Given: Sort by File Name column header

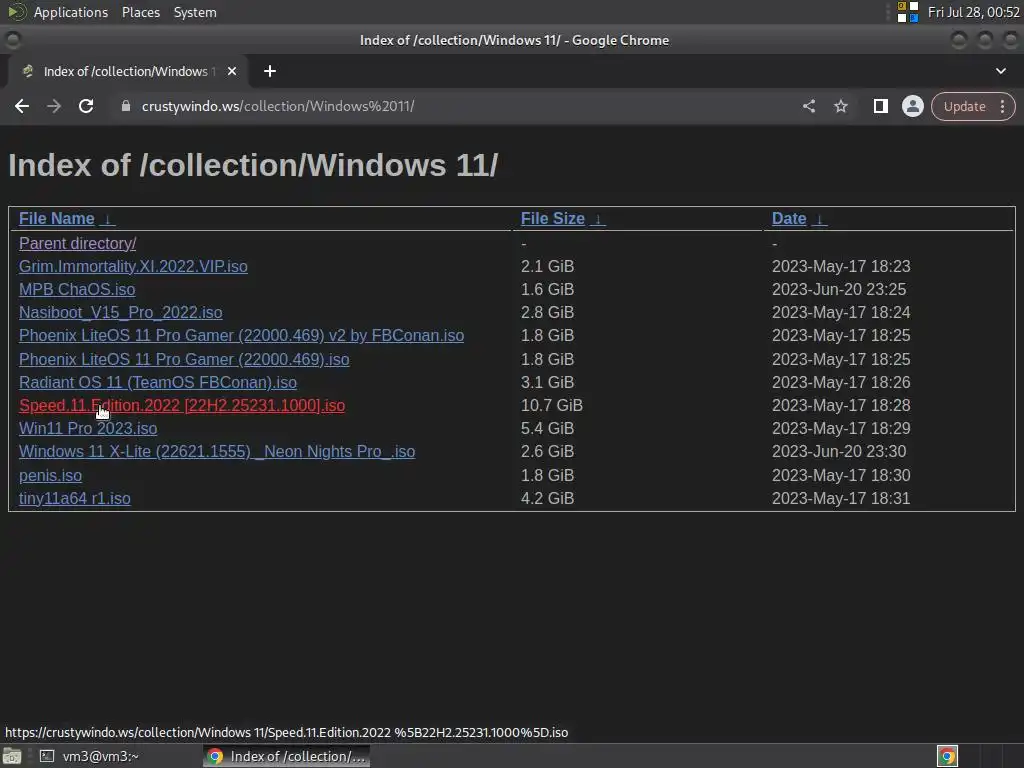Looking at the screenshot, I should point(57,219).
